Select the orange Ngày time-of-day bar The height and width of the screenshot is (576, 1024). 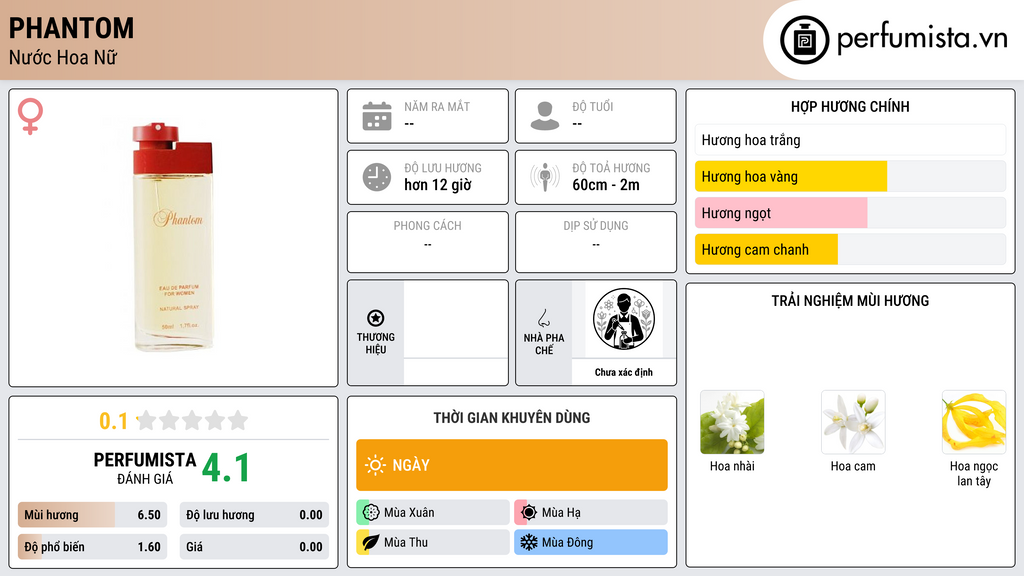512,465
